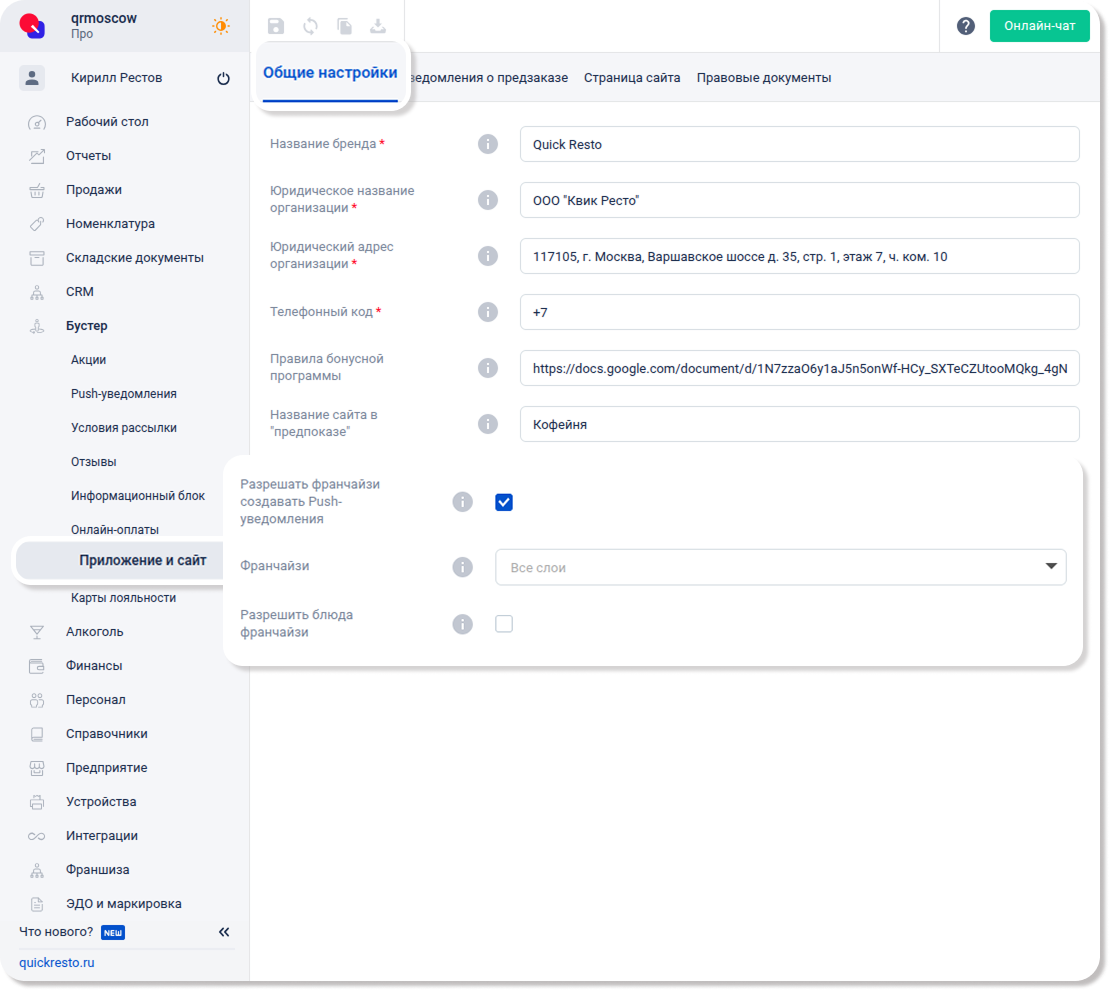The image size is (1109, 990).
Task: Click the power logout icon
Action: 223,79
